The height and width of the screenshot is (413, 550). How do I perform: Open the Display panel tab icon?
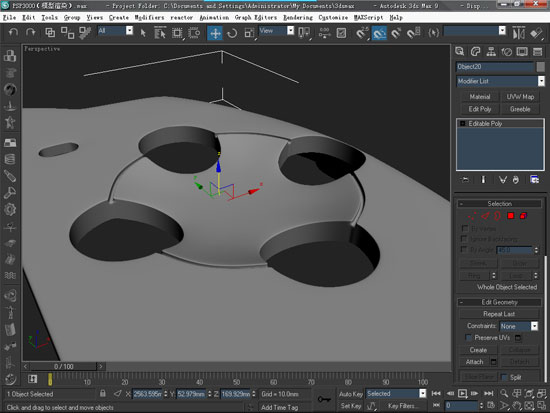point(522,52)
